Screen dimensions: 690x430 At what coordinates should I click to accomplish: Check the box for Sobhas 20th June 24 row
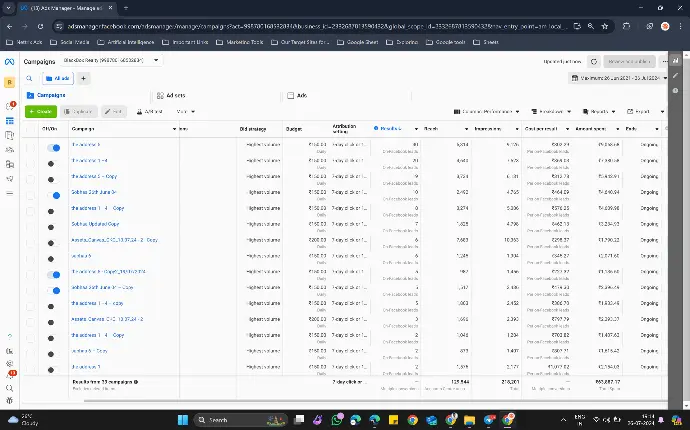[x=30, y=195]
